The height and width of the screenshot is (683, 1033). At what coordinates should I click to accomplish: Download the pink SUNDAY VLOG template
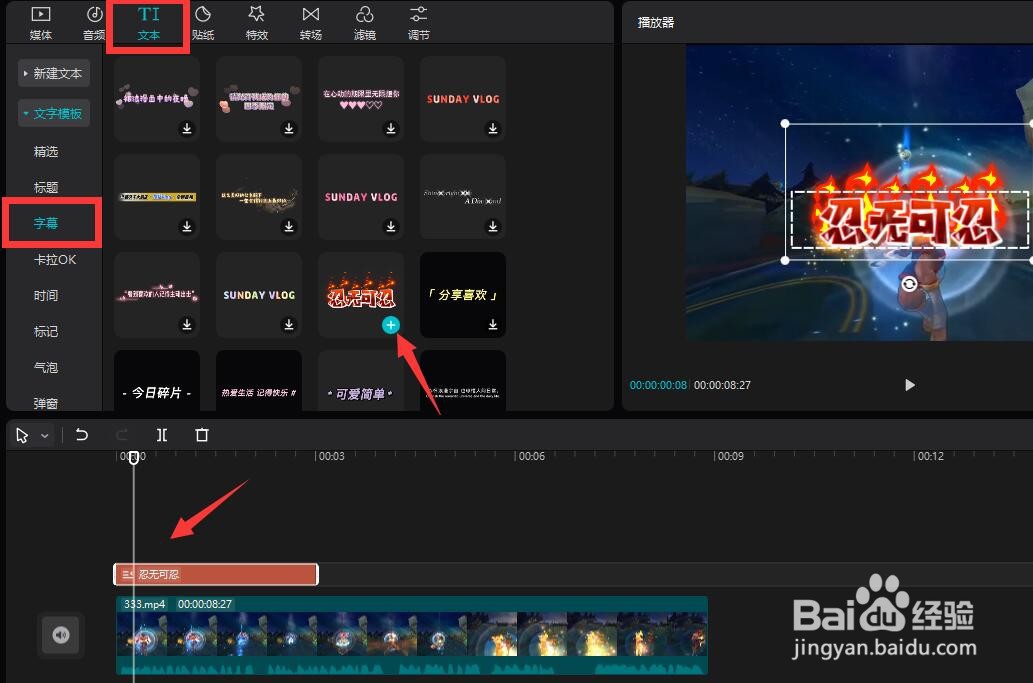click(x=391, y=227)
